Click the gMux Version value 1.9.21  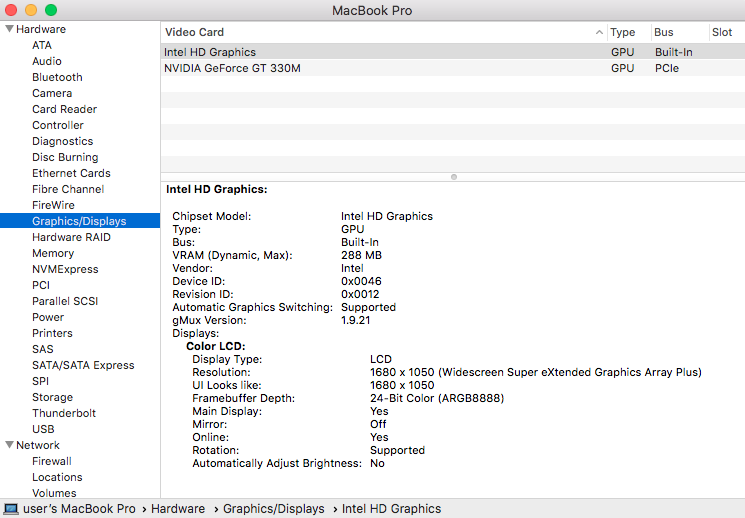355,320
